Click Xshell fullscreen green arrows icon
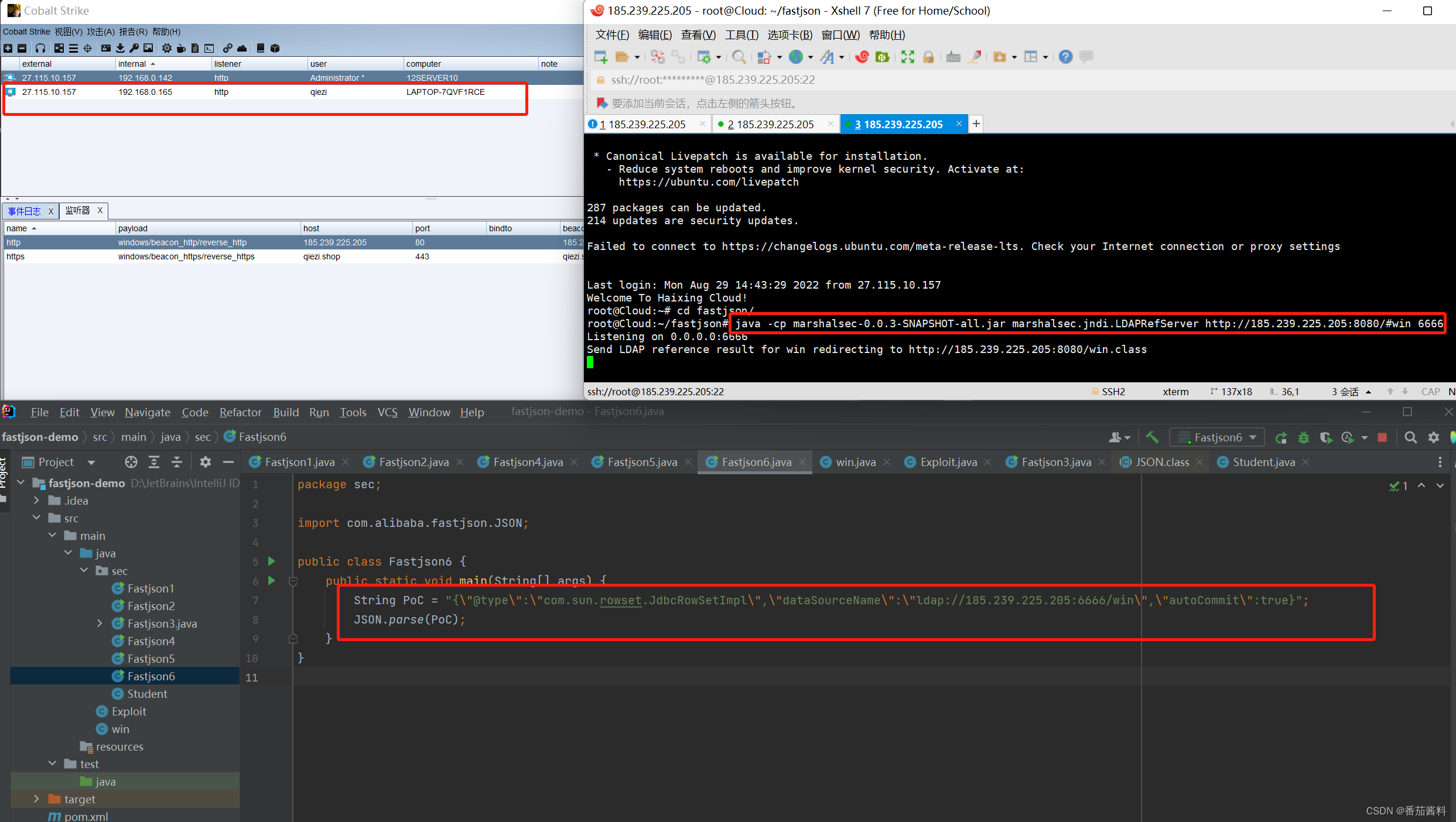This screenshot has width=1456, height=822. pyautogui.click(x=907, y=57)
